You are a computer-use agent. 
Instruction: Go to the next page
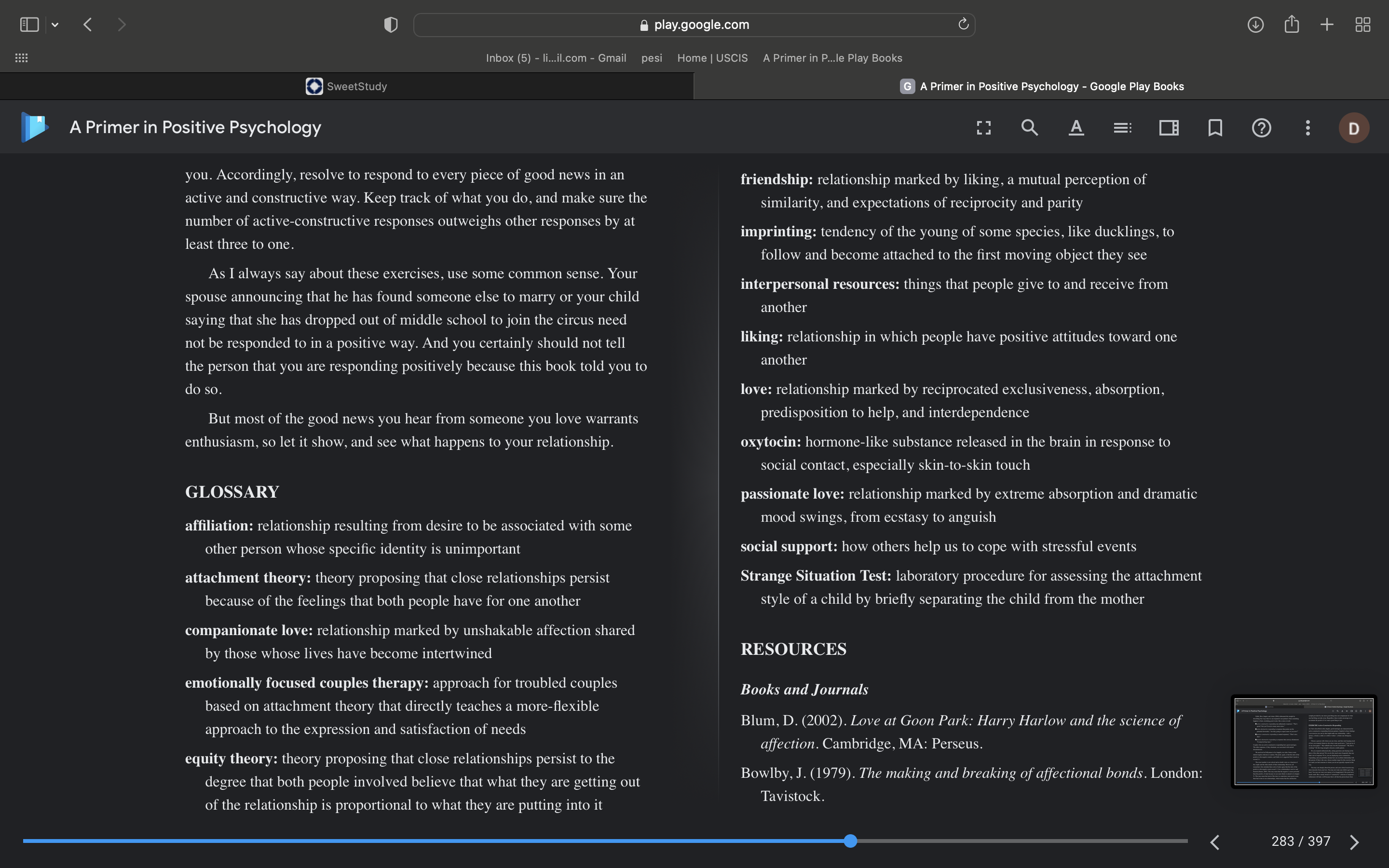[1355, 841]
